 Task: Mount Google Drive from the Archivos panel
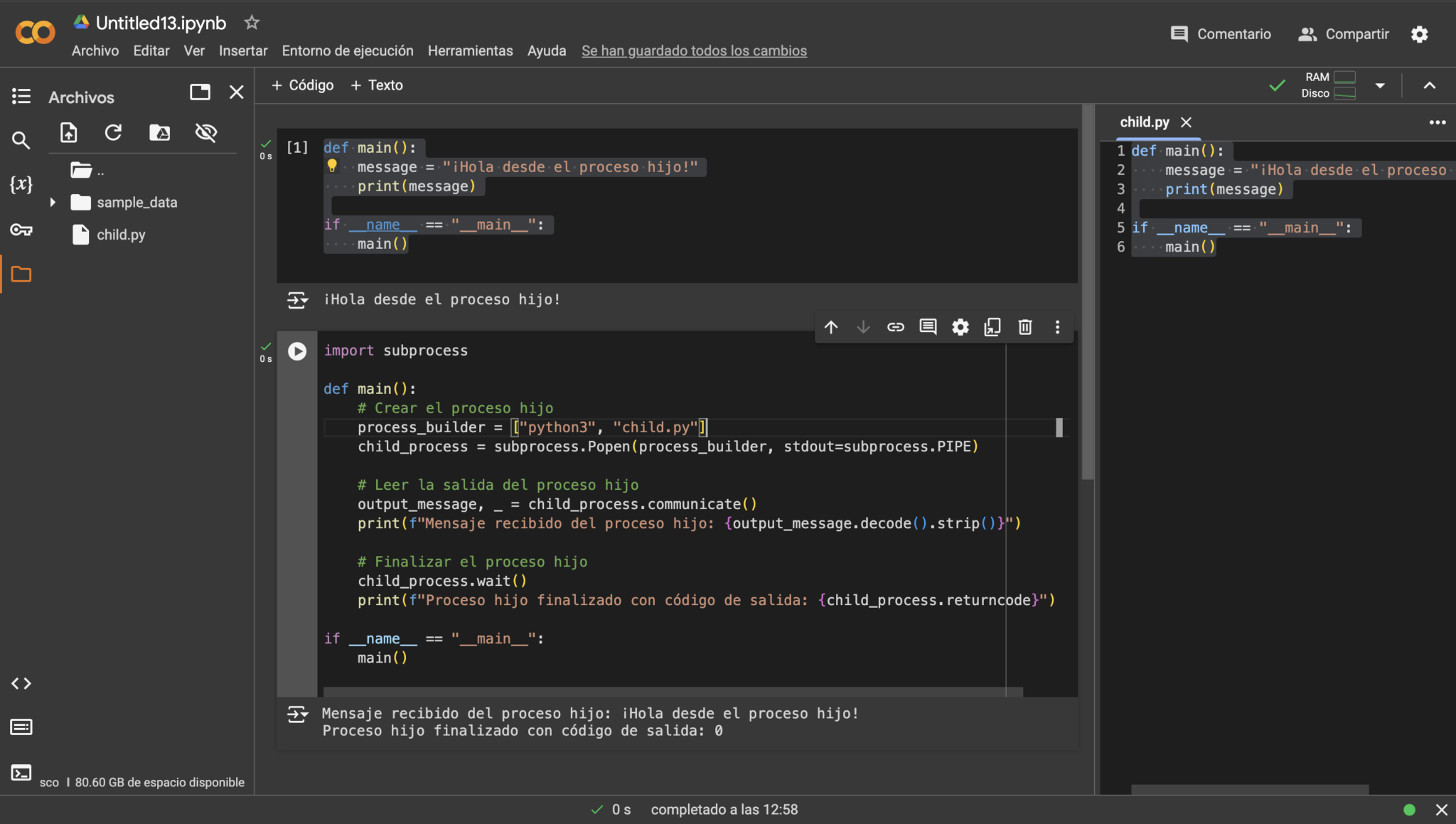click(x=160, y=132)
